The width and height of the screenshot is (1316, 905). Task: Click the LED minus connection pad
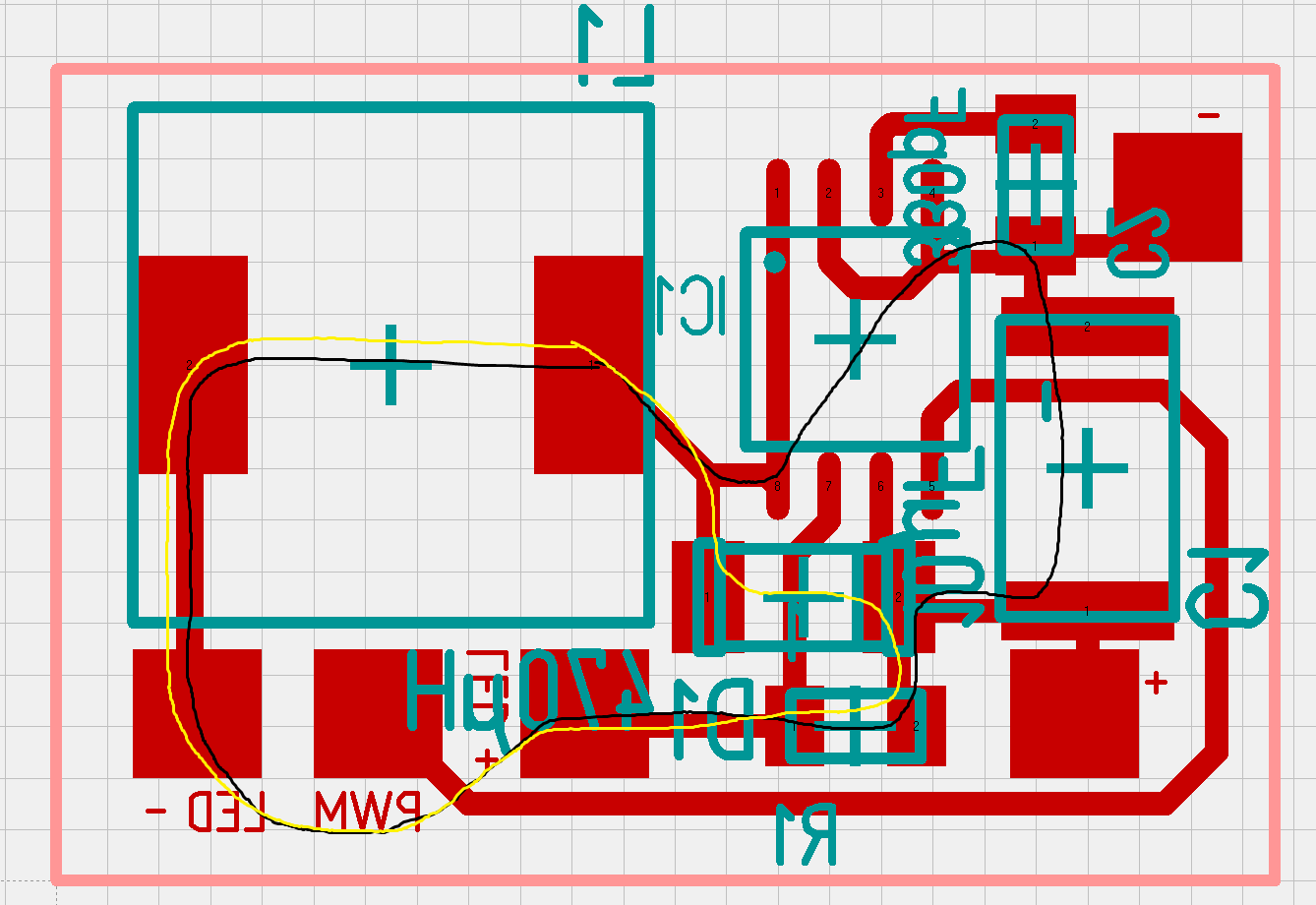[x=198, y=713]
